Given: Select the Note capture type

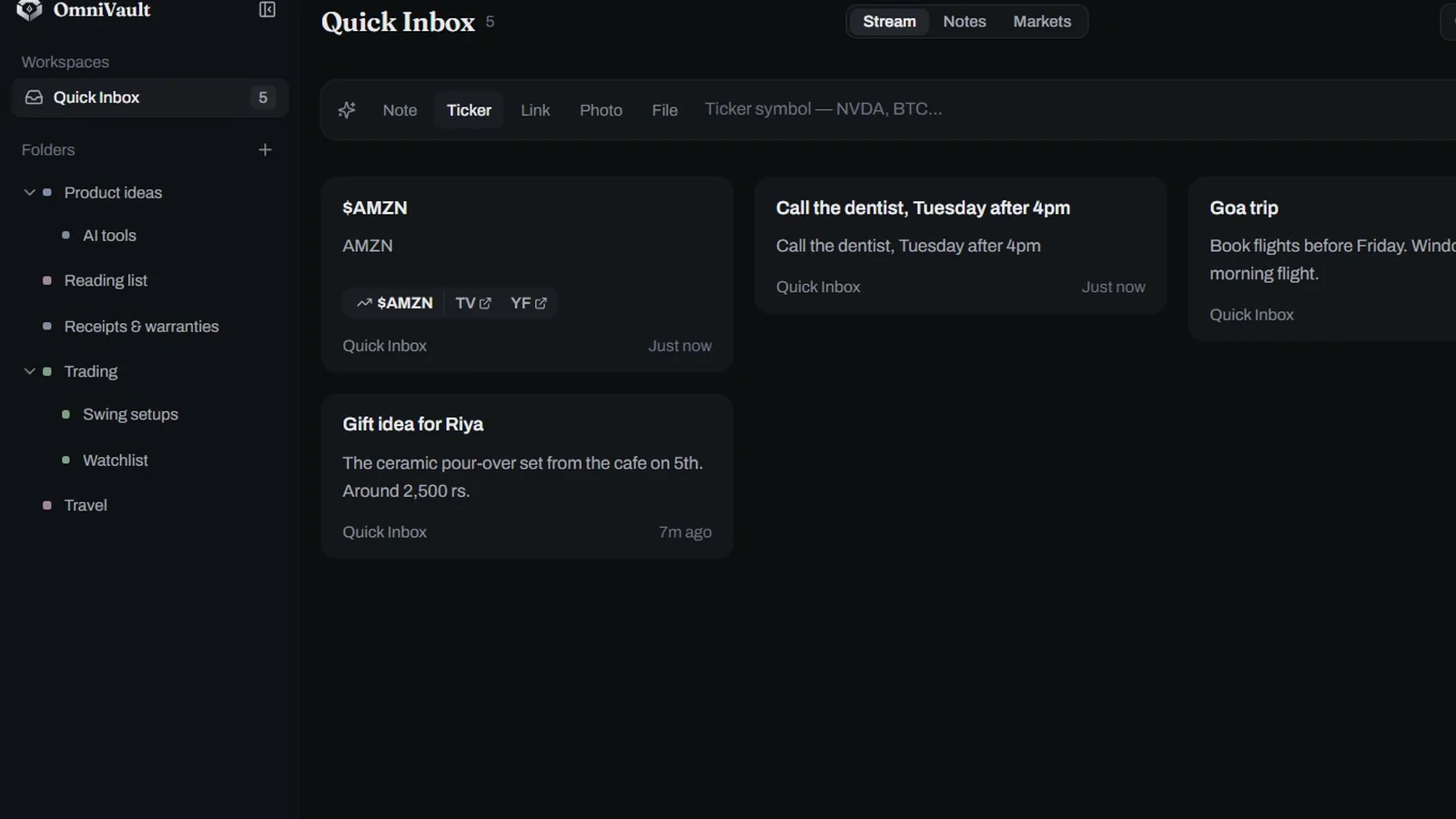Looking at the screenshot, I should (399, 110).
